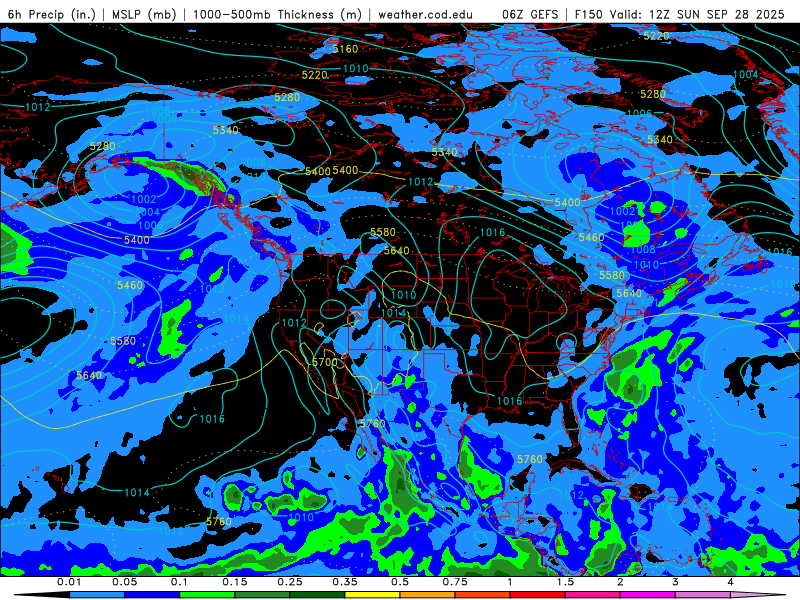
Task: Click the 0.01 legend value
Action: pyautogui.click(x=69, y=582)
